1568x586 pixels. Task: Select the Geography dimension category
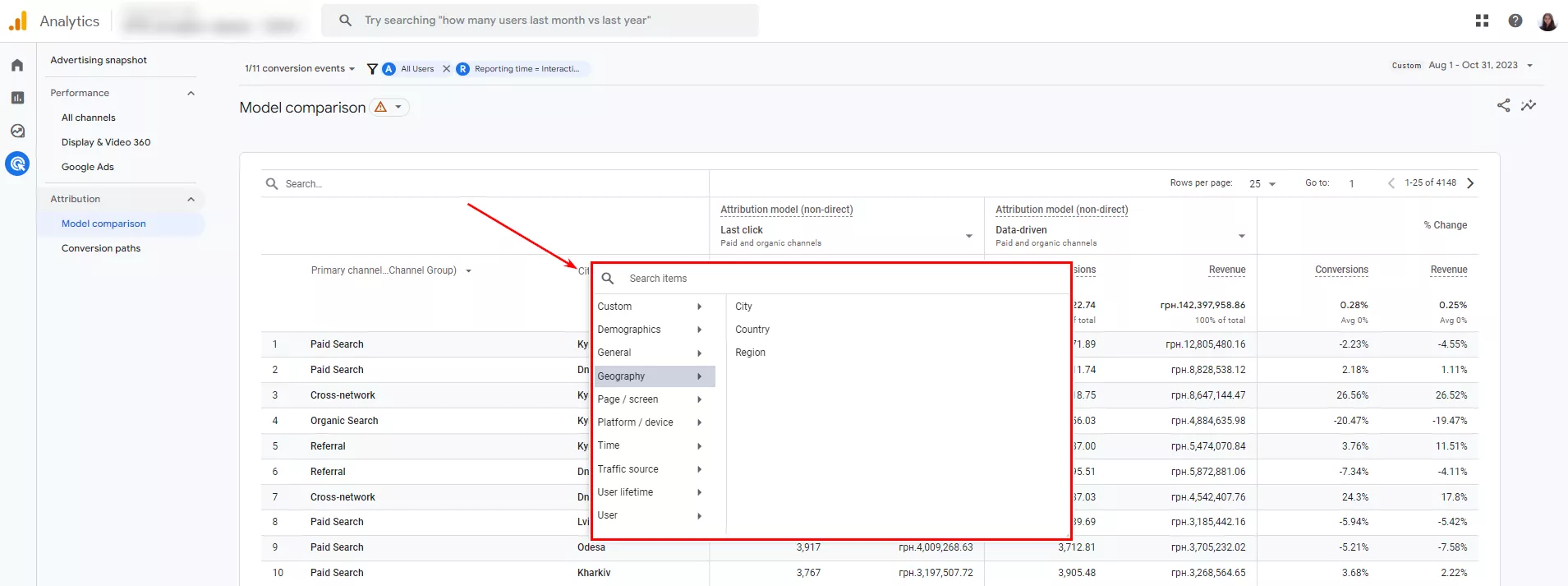pos(655,376)
